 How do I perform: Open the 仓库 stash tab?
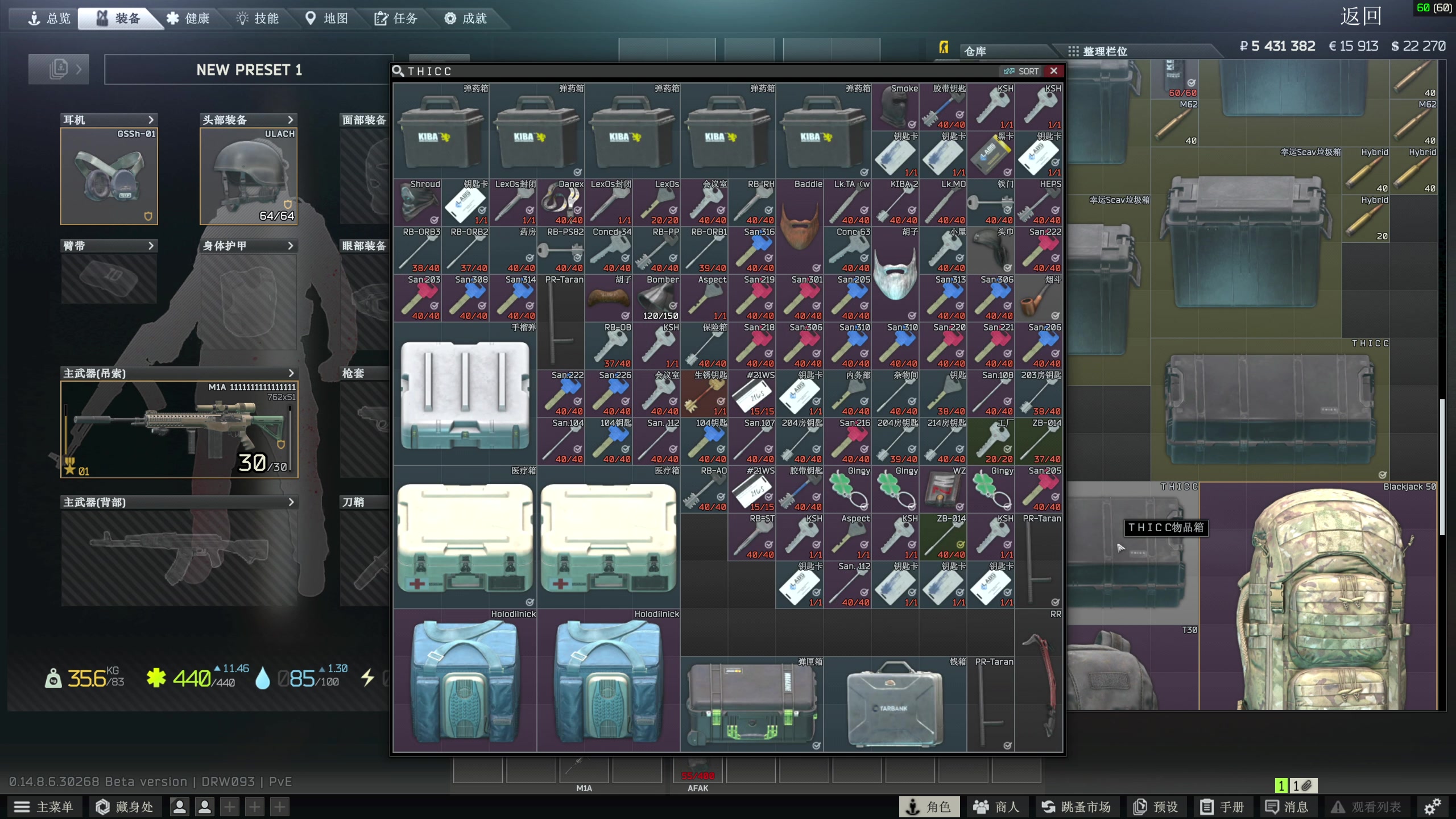(x=975, y=51)
